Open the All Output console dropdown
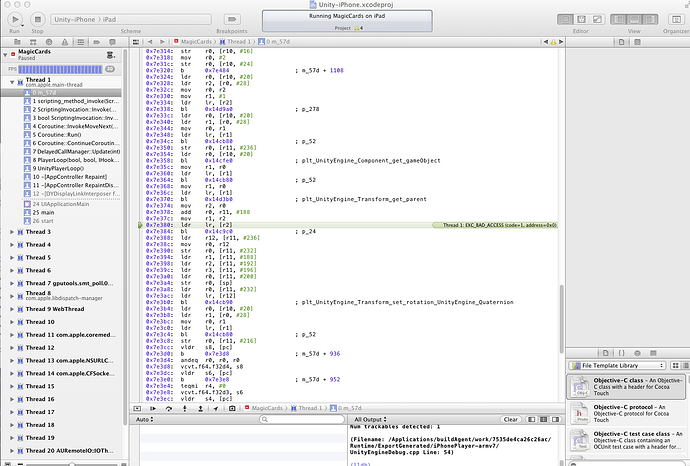The height and width of the screenshot is (466, 690). tap(371, 419)
